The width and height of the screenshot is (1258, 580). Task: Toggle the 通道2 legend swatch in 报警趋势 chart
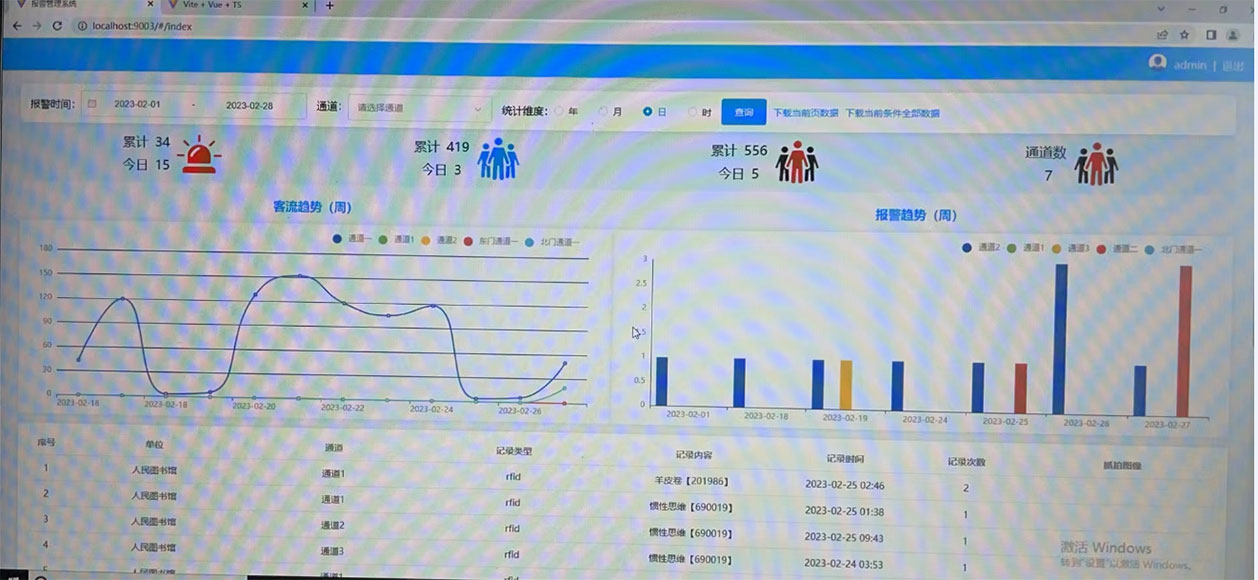[967, 247]
